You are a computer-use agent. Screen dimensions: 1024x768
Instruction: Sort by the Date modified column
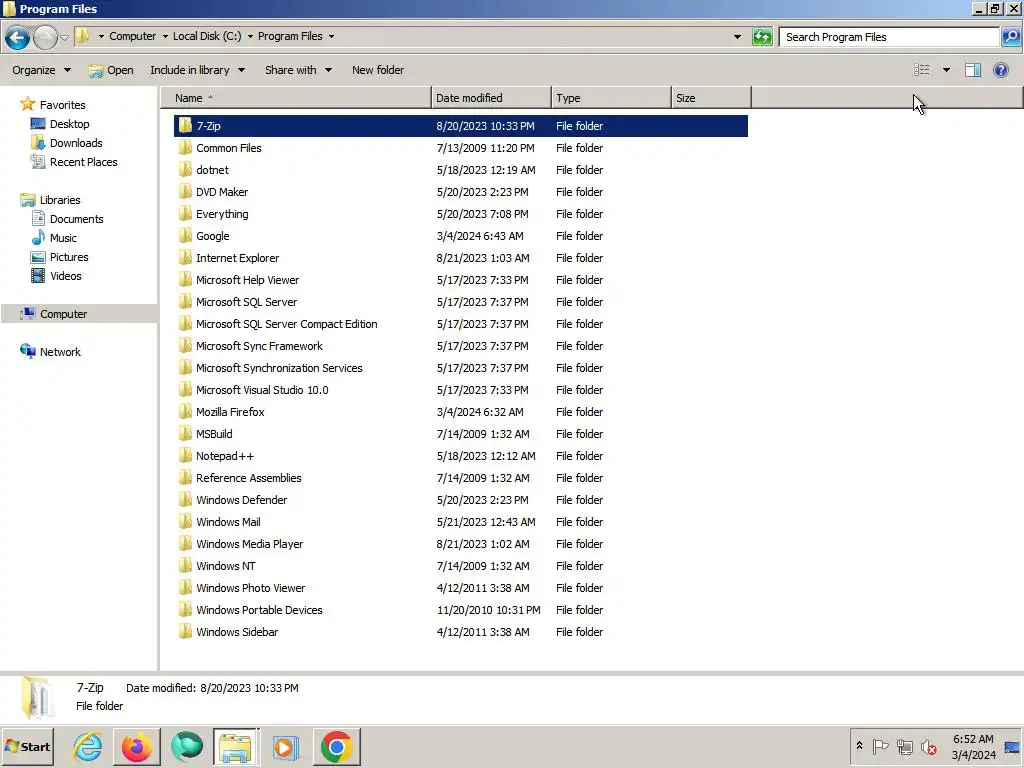pyautogui.click(x=491, y=98)
